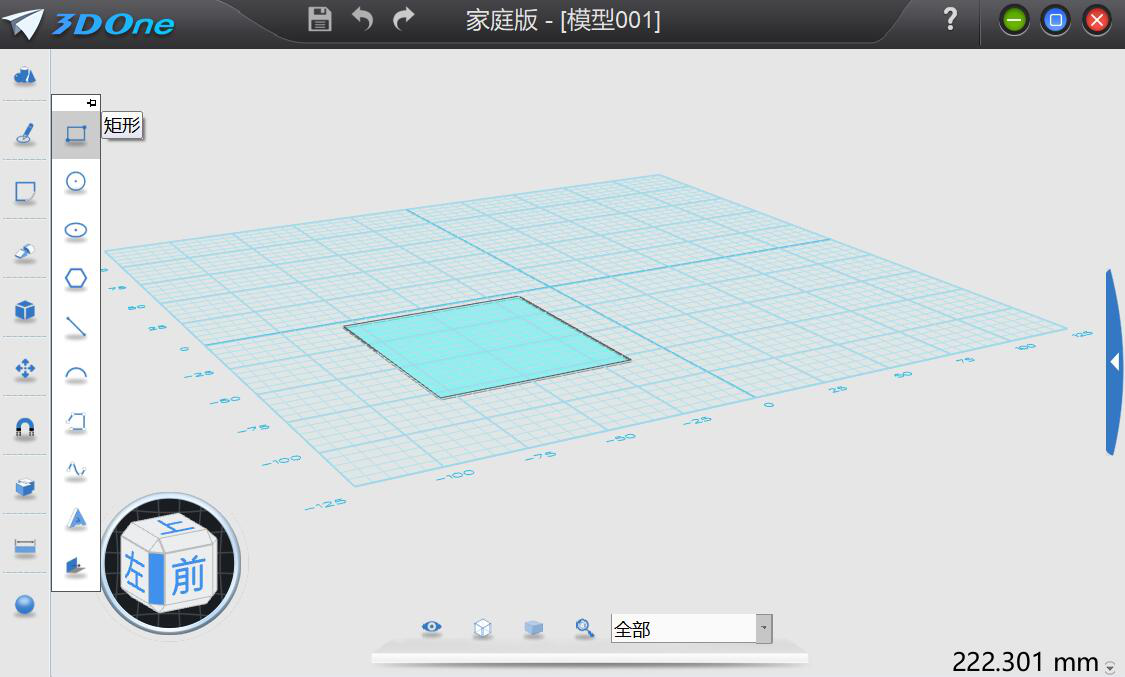This screenshot has width=1125, height=677.
Task: Select the Line sketch tool
Action: point(75,326)
